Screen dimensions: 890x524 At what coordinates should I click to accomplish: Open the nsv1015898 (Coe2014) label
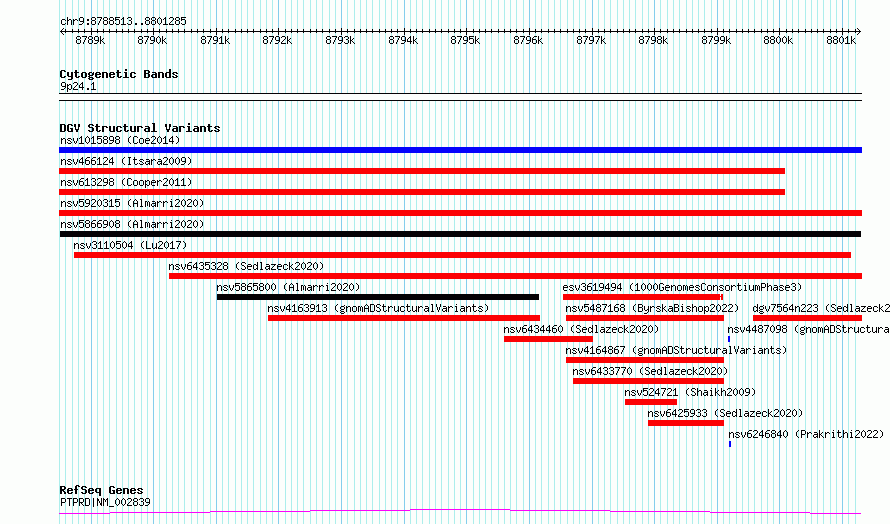(120, 140)
